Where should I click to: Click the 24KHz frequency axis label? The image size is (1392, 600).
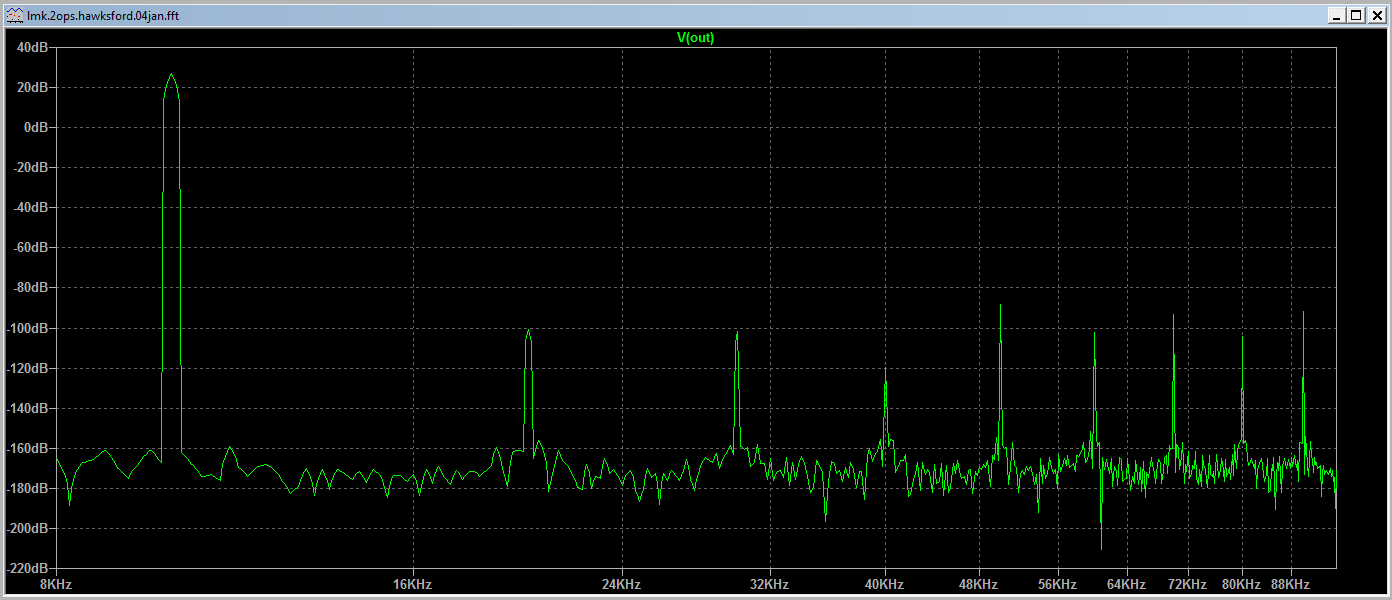click(x=621, y=584)
